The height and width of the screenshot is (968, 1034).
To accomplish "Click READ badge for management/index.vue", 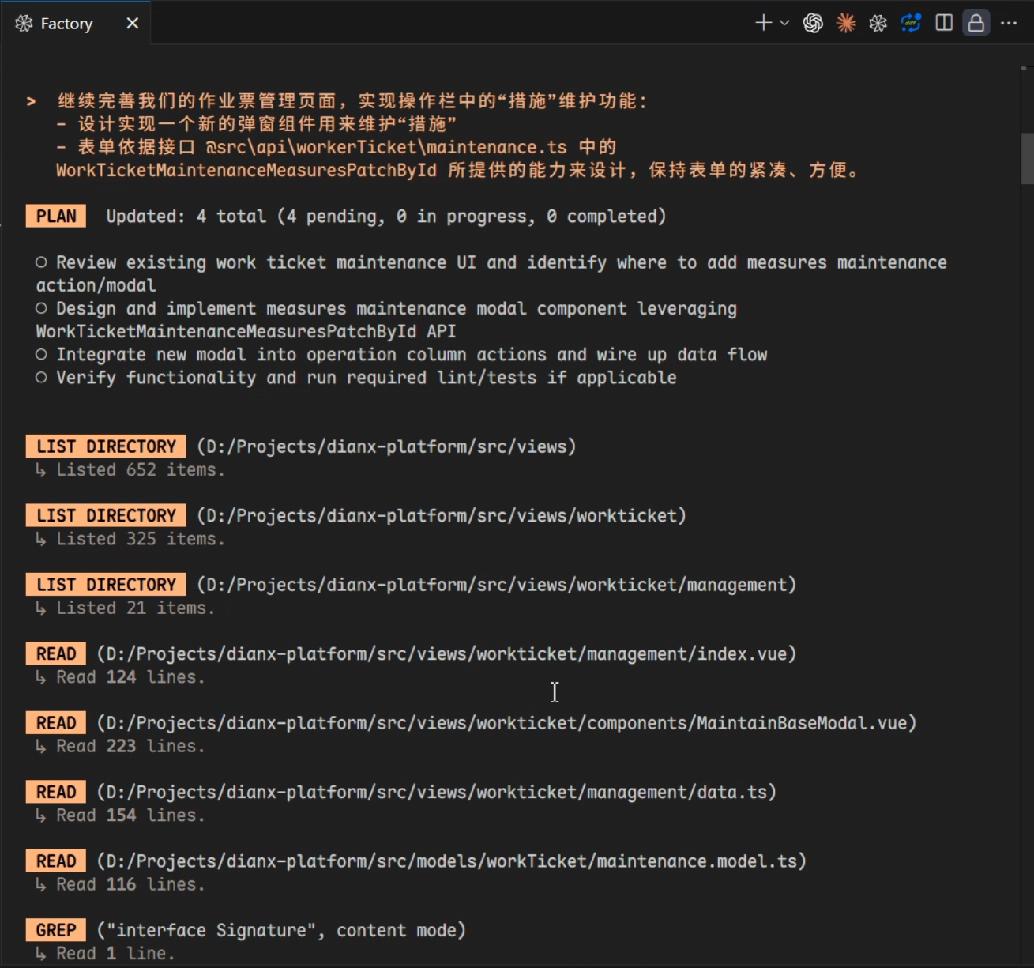I will click(x=56, y=654).
